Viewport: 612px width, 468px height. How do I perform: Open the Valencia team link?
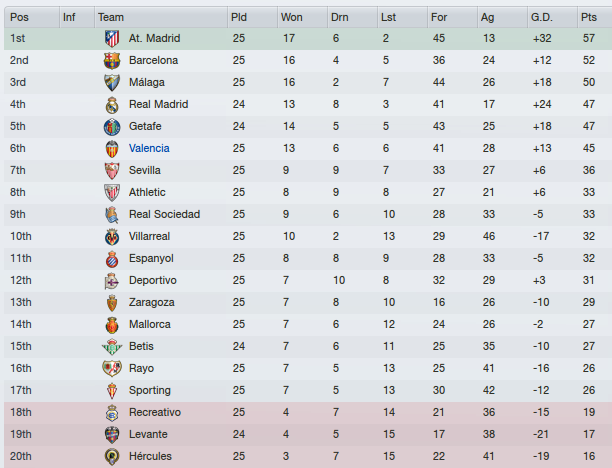click(x=149, y=148)
